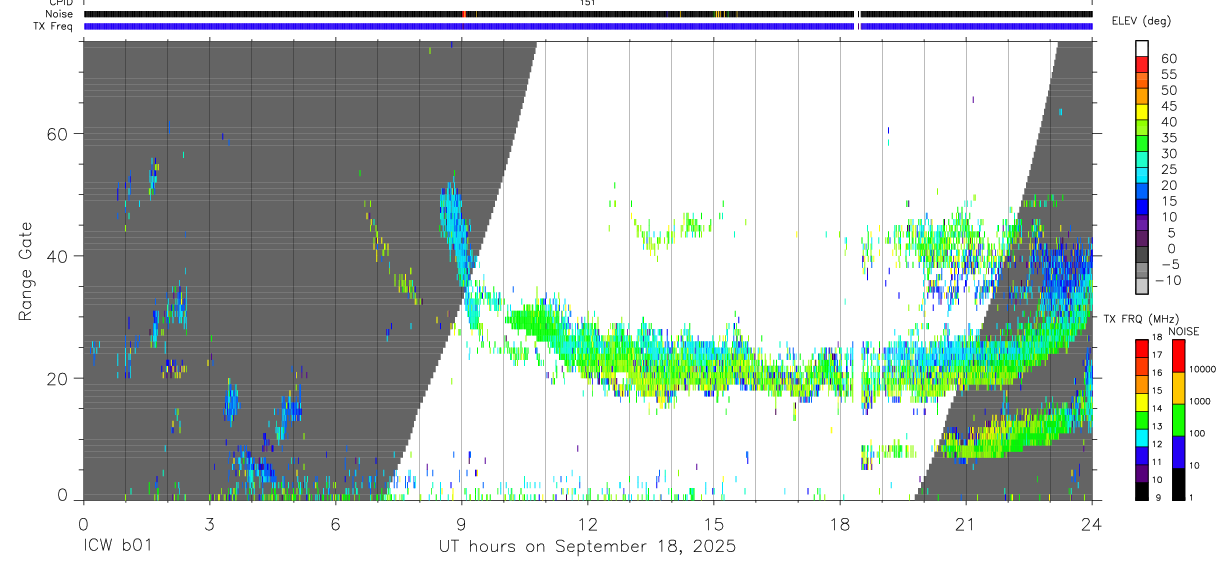Click the Range Gate axis title
Viewport: 1228px width, 567px height.
[26, 271]
